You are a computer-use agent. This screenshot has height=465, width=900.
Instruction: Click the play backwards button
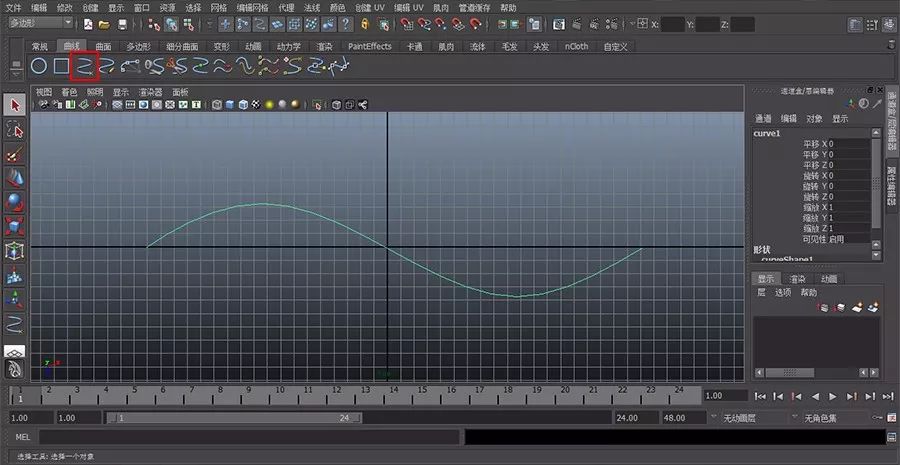(x=815, y=396)
